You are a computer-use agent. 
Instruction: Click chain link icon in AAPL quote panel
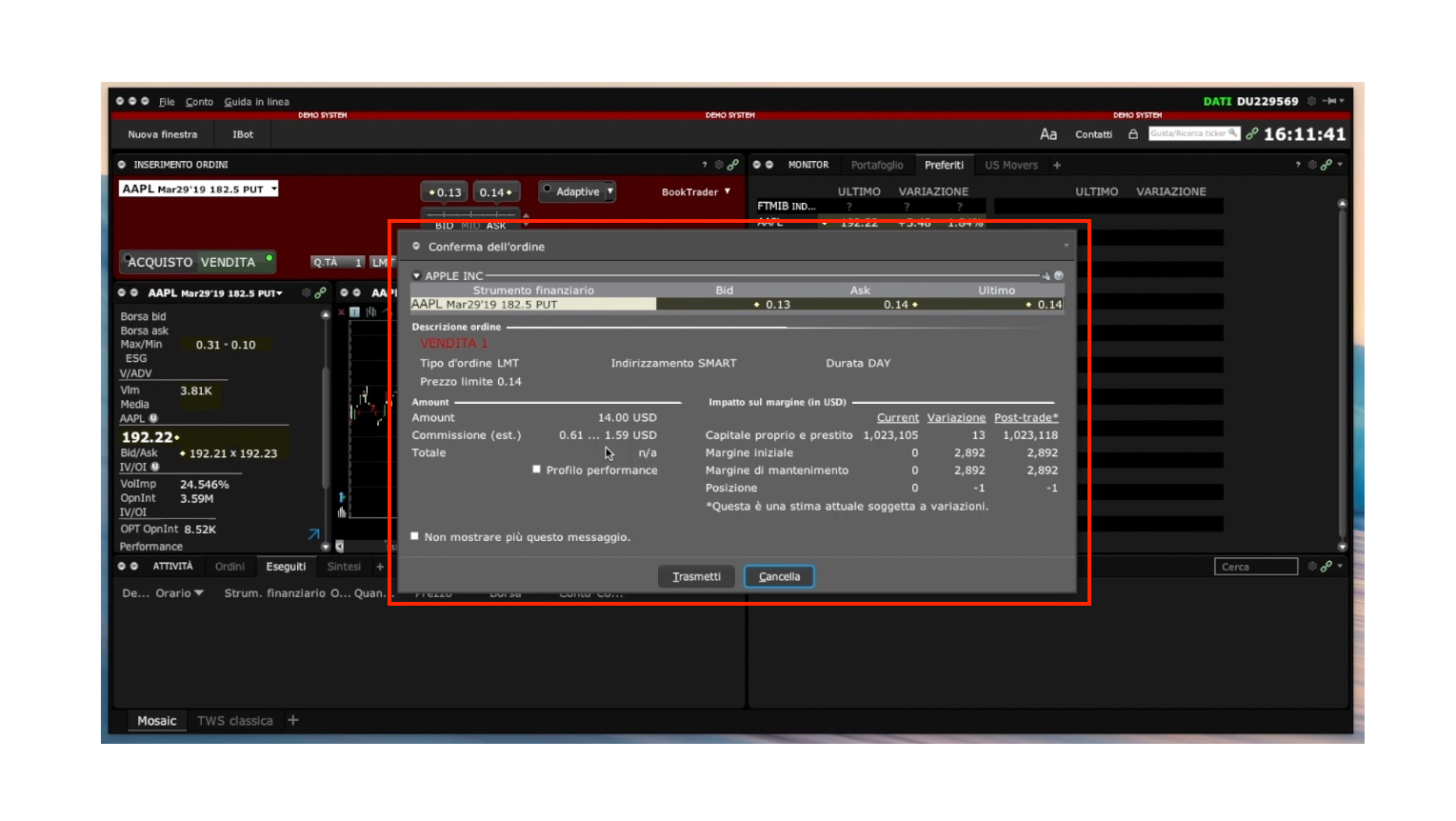tap(321, 292)
